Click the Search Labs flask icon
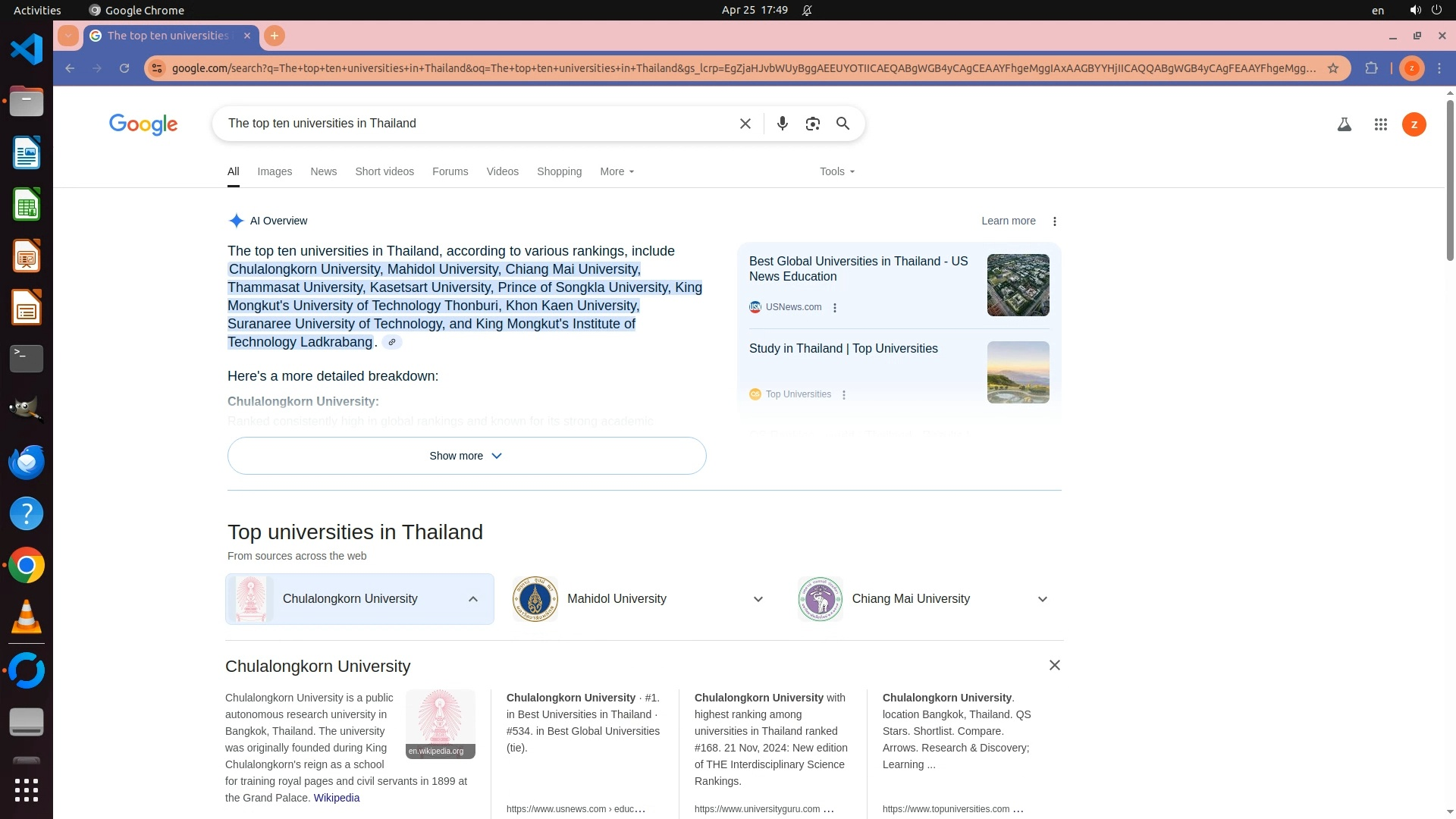1456x819 pixels. 1344,124
